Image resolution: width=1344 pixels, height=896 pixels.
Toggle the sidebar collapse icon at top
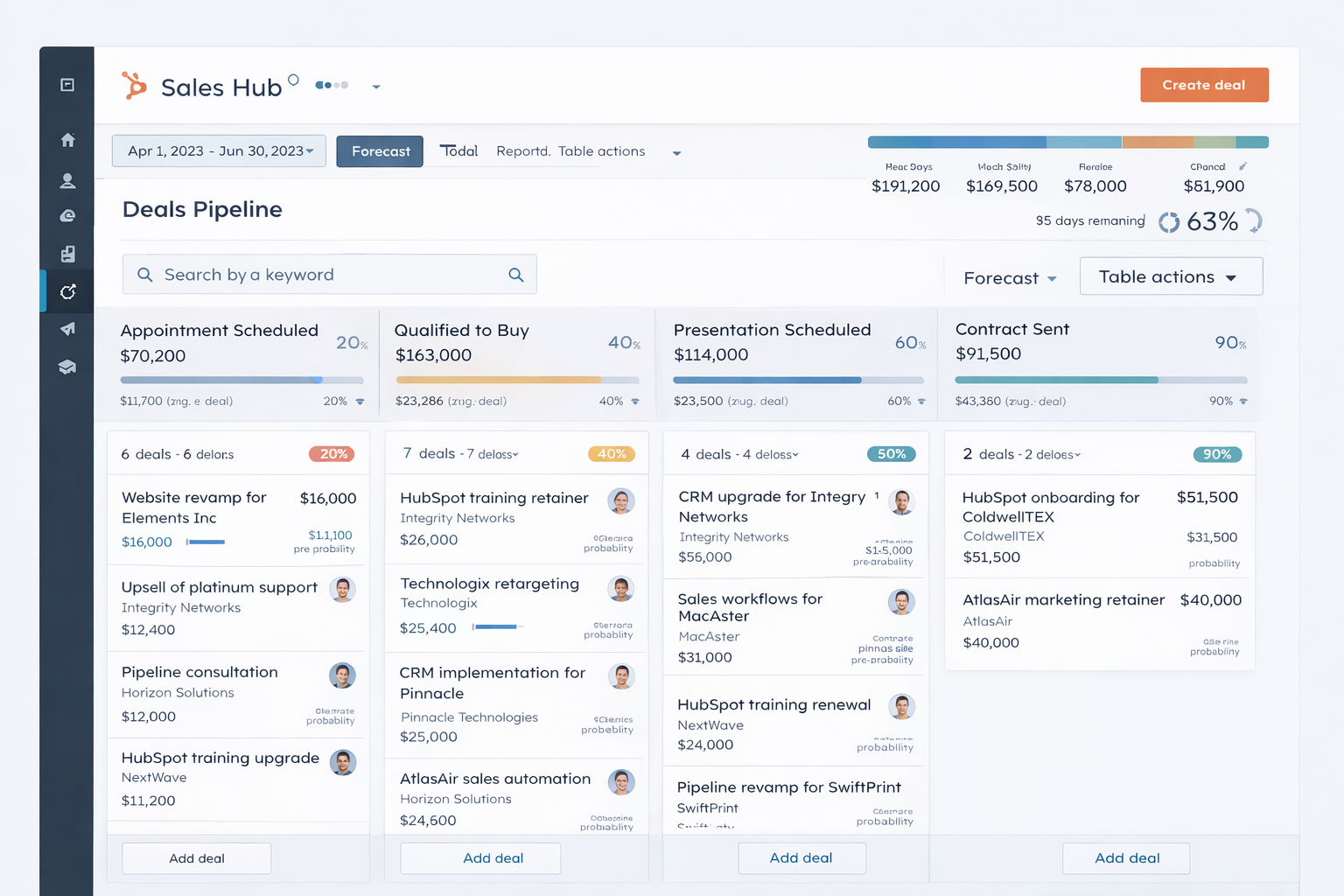pyautogui.click(x=67, y=85)
